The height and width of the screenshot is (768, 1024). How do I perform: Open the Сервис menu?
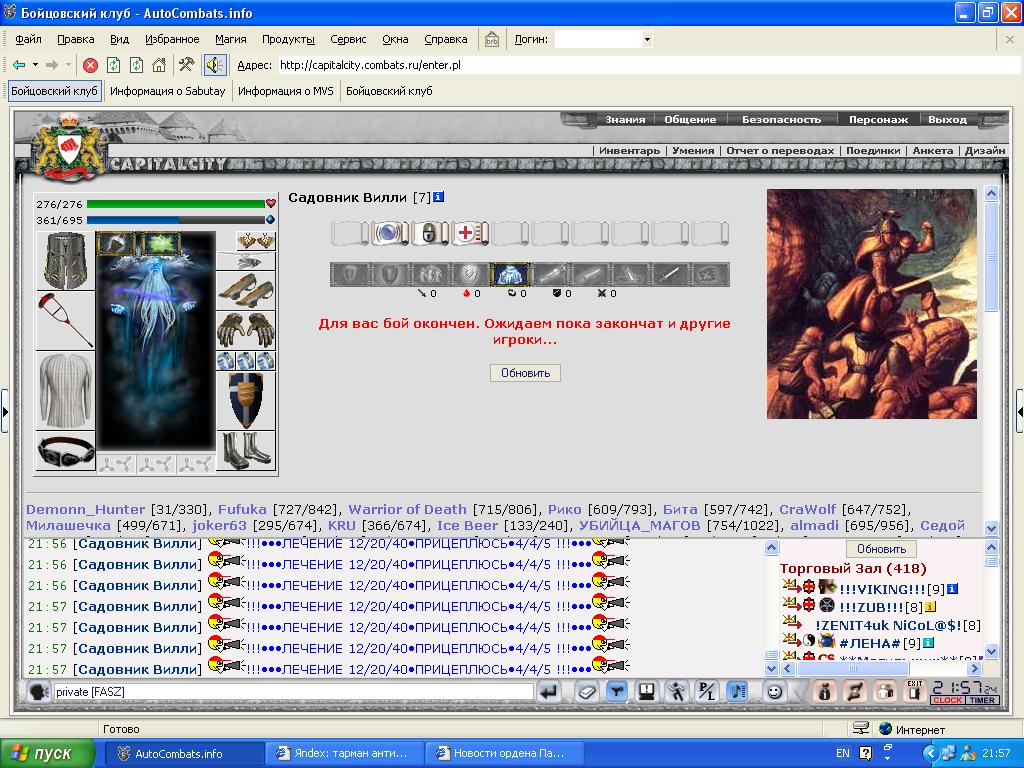348,39
